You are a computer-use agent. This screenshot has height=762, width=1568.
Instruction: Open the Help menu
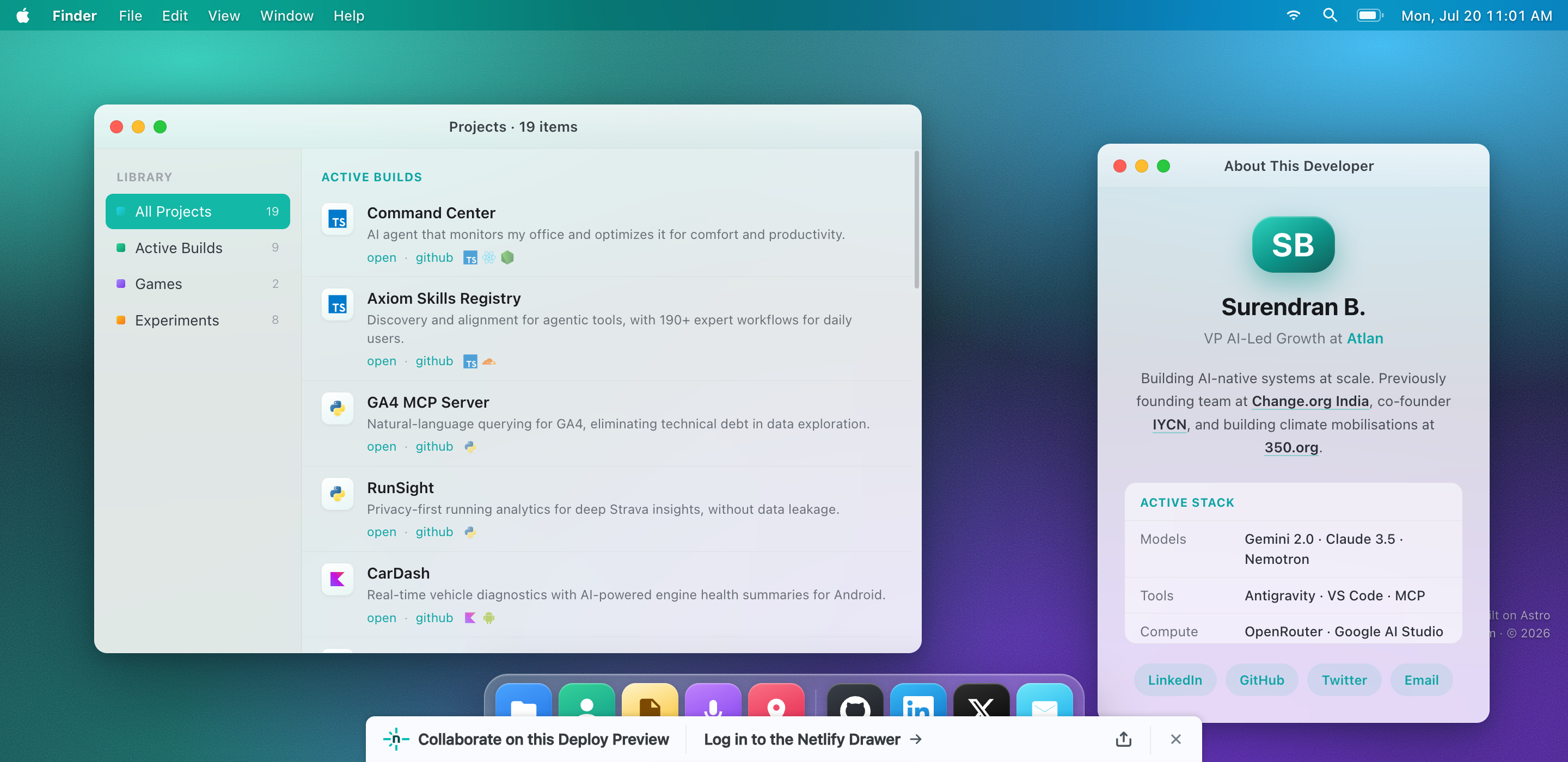349,16
